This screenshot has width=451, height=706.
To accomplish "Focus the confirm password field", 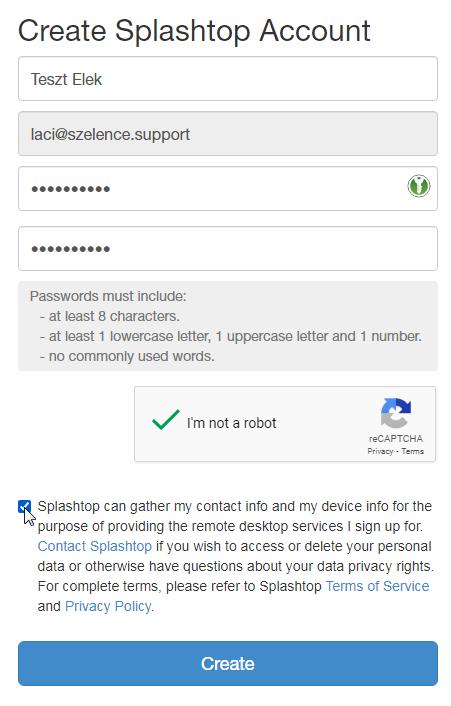I will 228,249.
